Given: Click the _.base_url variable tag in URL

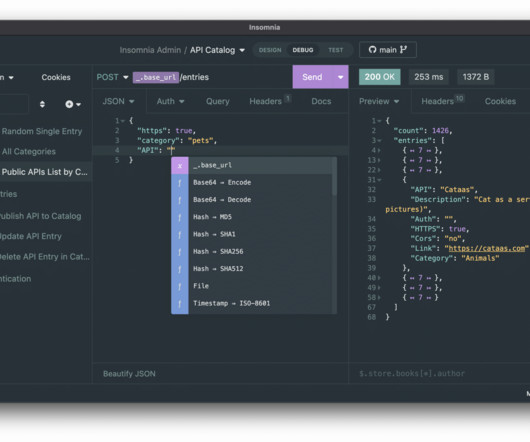Looking at the screenshot, I should click(x=156, y=77).
